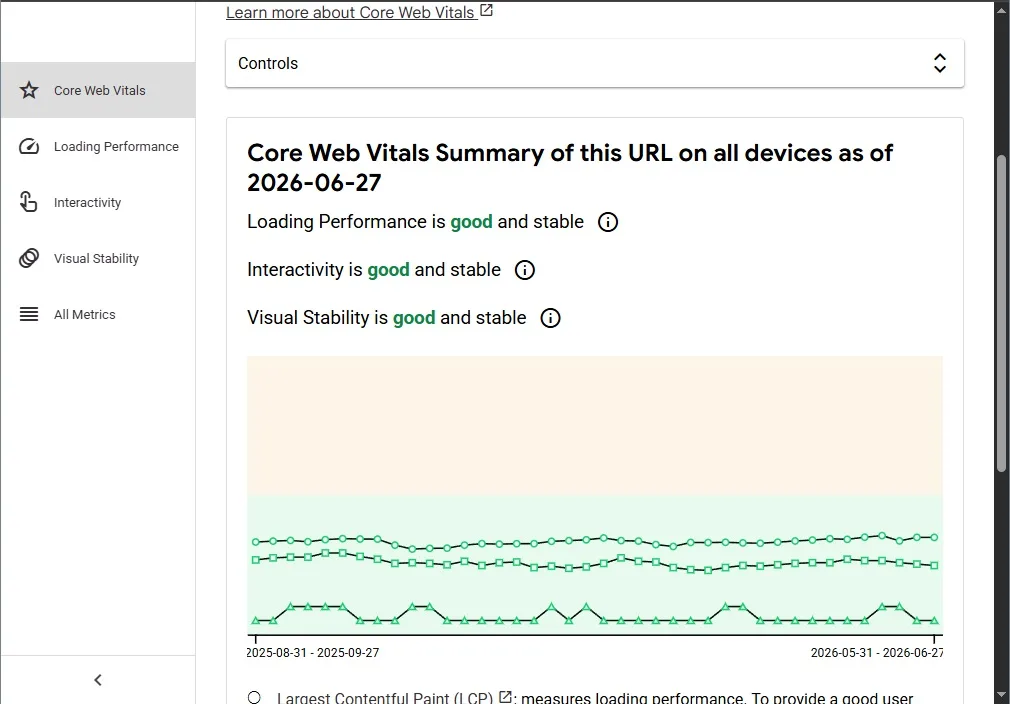This screenshot has width=1010, height=704.
Task: Collapse the sidebar with the left chevron
Action: [x=98, y=680]
